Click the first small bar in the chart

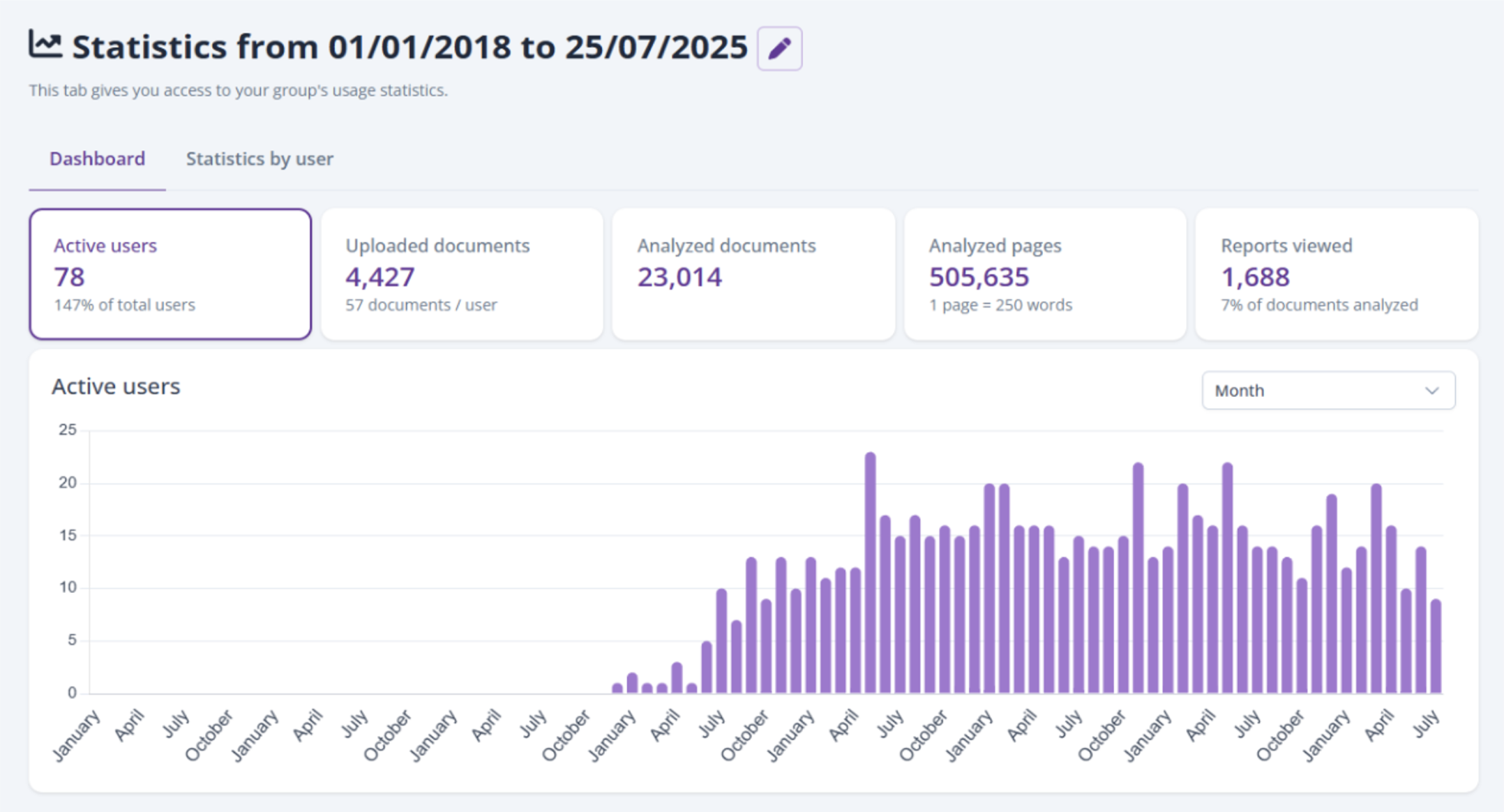tap(617, 688)
